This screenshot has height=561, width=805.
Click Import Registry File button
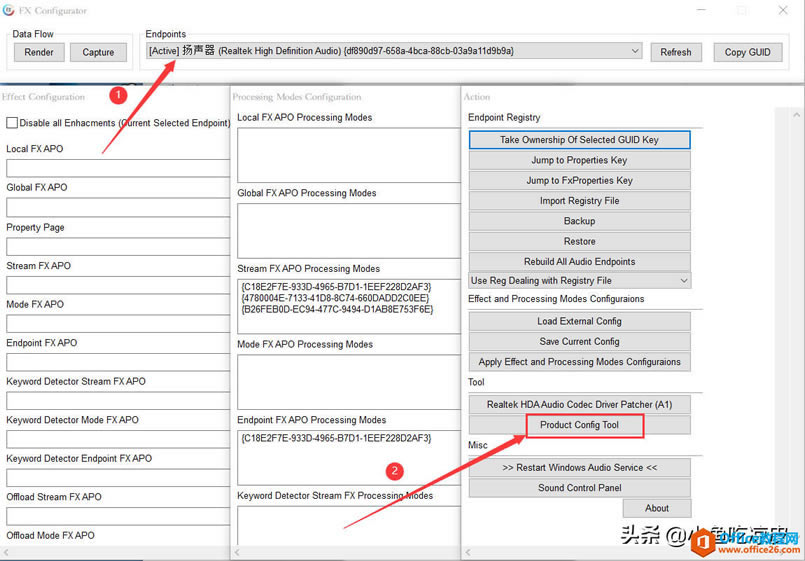coord(579,201)
